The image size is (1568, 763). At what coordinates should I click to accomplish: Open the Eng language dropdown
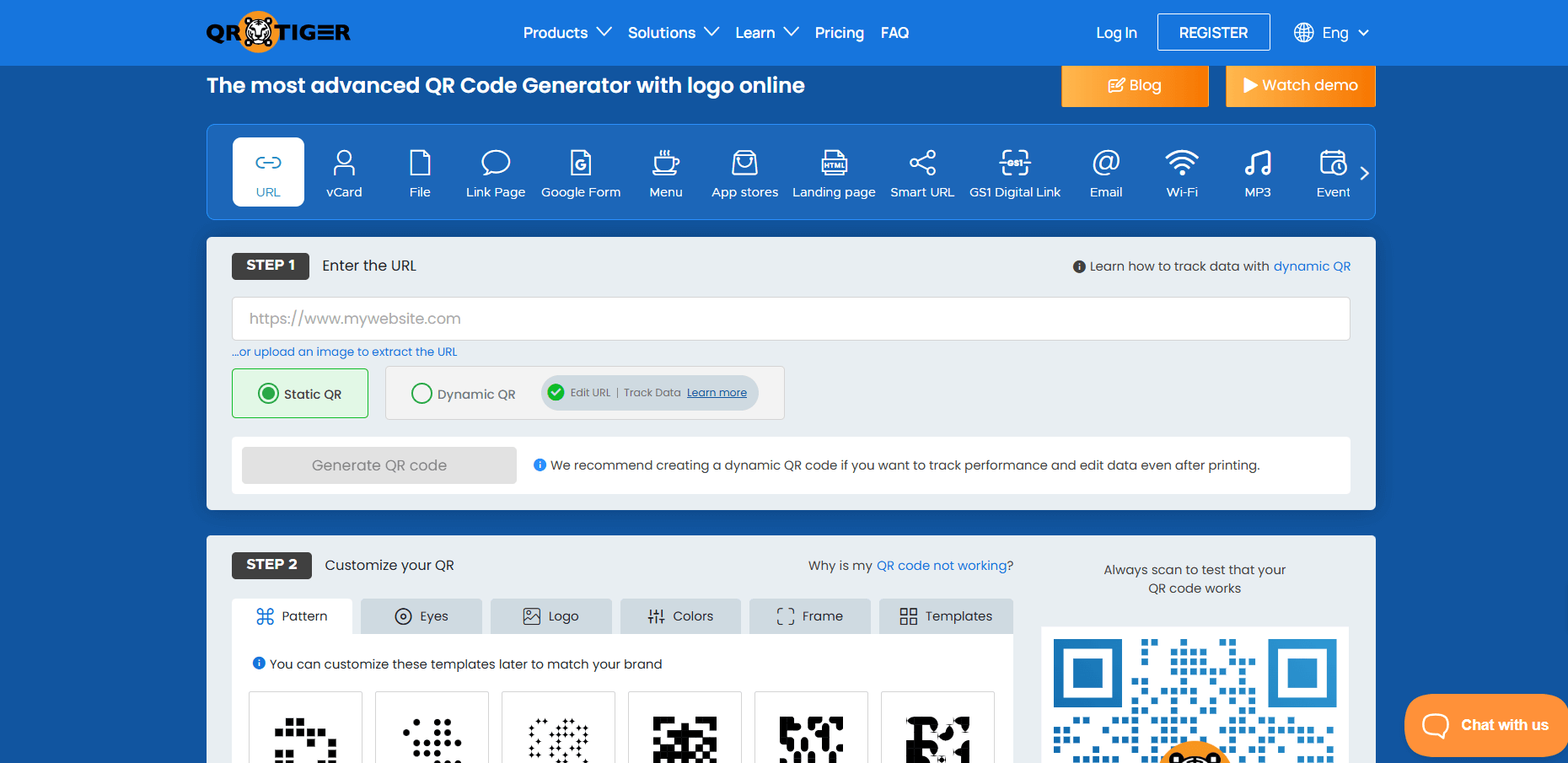pyautogui.click(x=1345, y=33)
